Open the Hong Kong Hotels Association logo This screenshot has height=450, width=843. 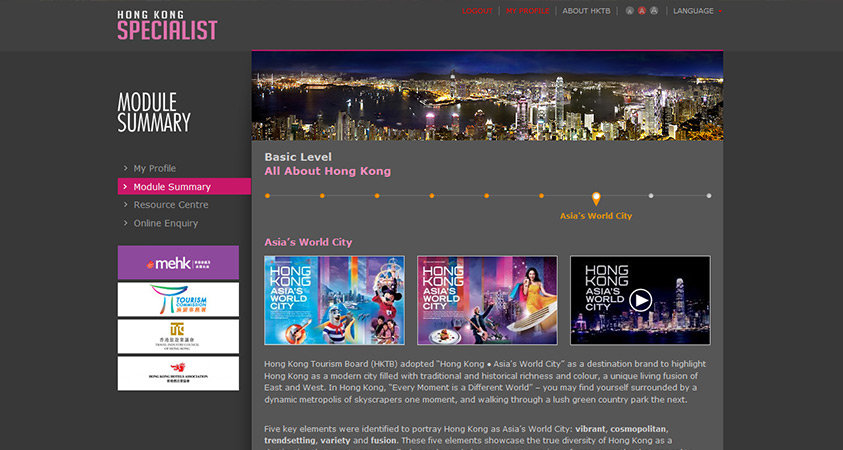(x=178, y=373)
